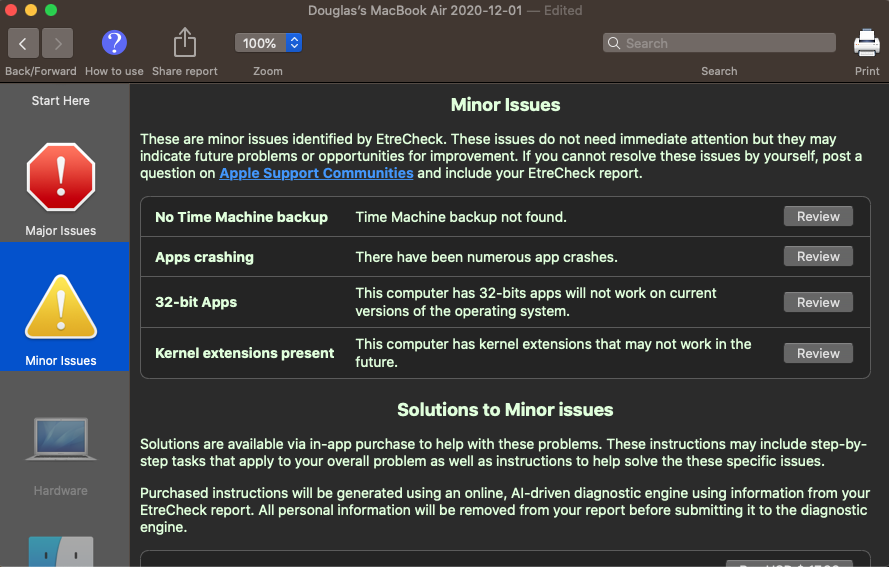Click the Hardware sidebar label
Screen dimensions: 889x567
(61, 491)
